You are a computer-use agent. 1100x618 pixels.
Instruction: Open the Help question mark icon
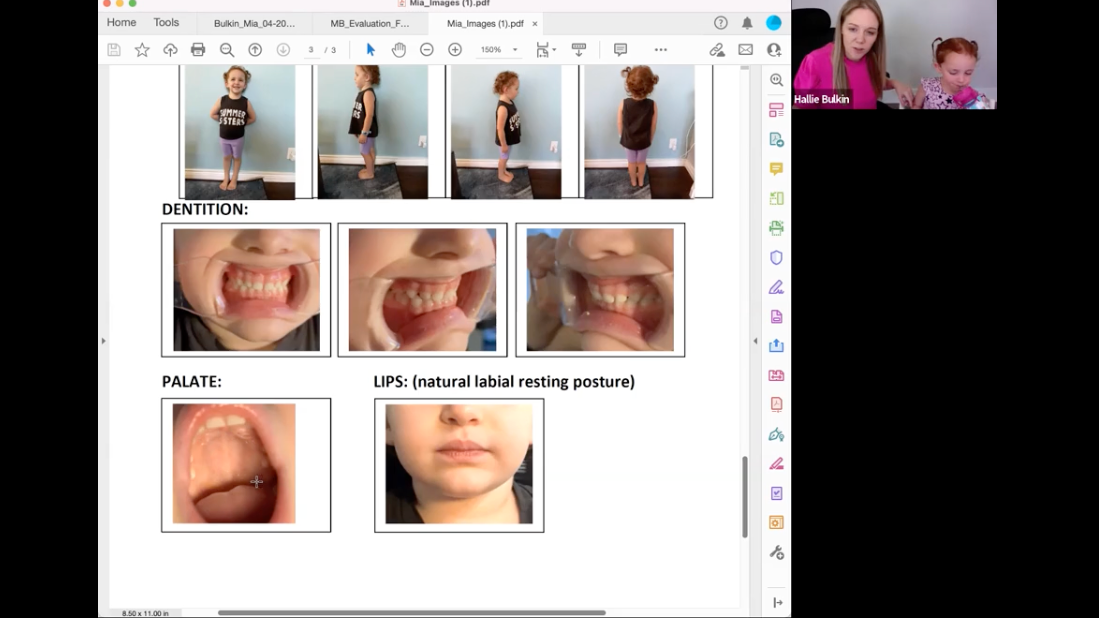720,23
